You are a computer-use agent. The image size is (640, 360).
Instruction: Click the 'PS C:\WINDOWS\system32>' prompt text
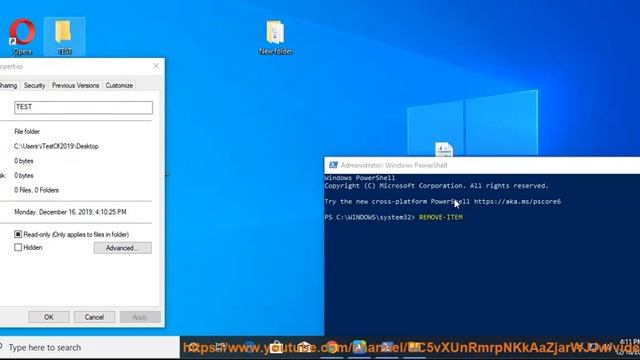click(x=370, y=217)
